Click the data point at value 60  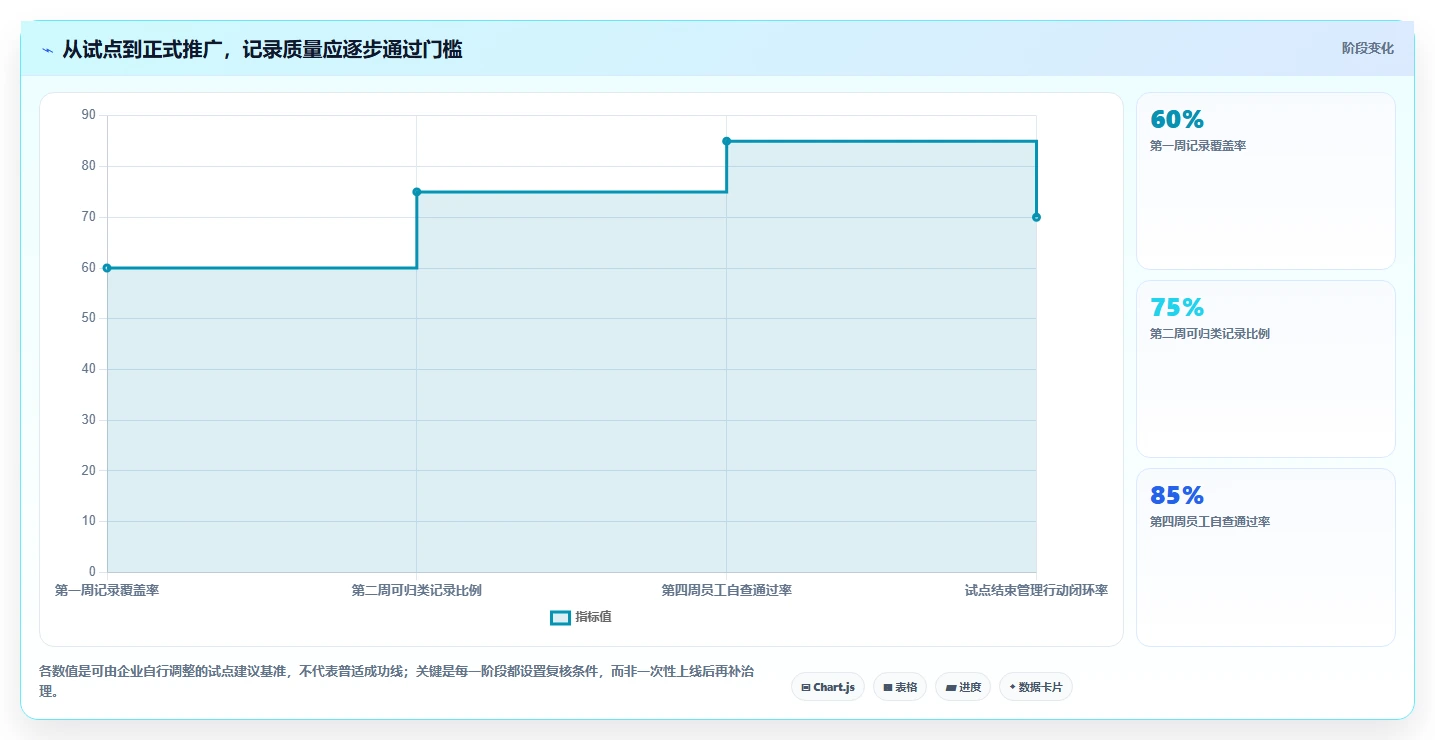click(107, 268)
